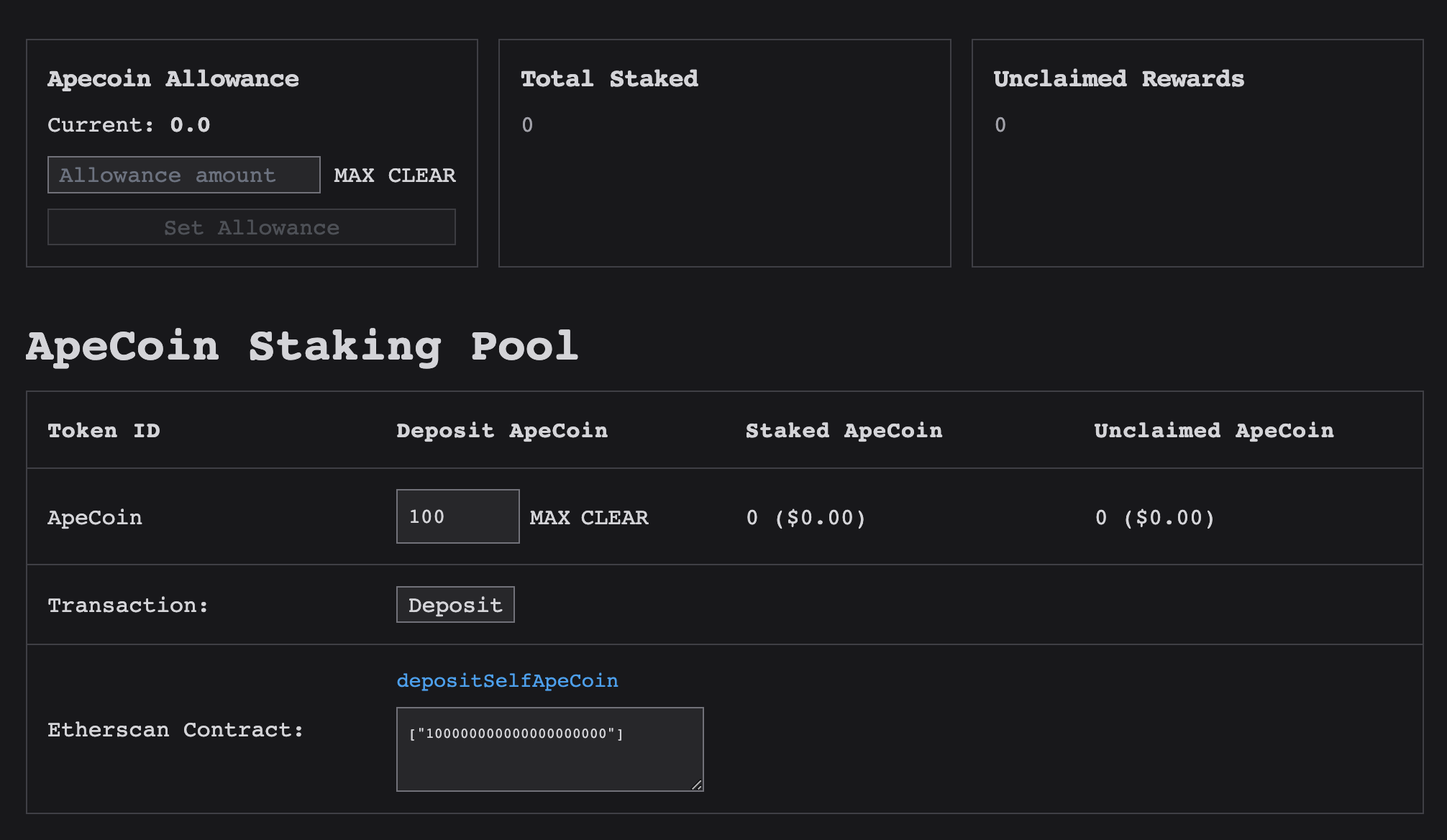Image resolution: width=1447 pixels, height=840 pixels.
Task: Click the ApeCoin Staking Pool title
Action: tap(302, 346)
